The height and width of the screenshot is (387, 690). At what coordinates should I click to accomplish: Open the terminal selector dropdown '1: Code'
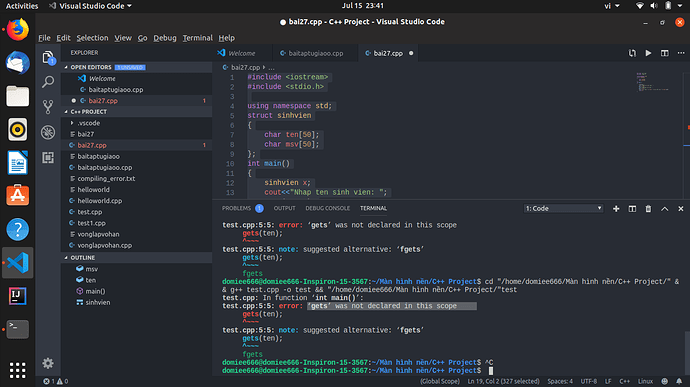(x=563, y=209)
